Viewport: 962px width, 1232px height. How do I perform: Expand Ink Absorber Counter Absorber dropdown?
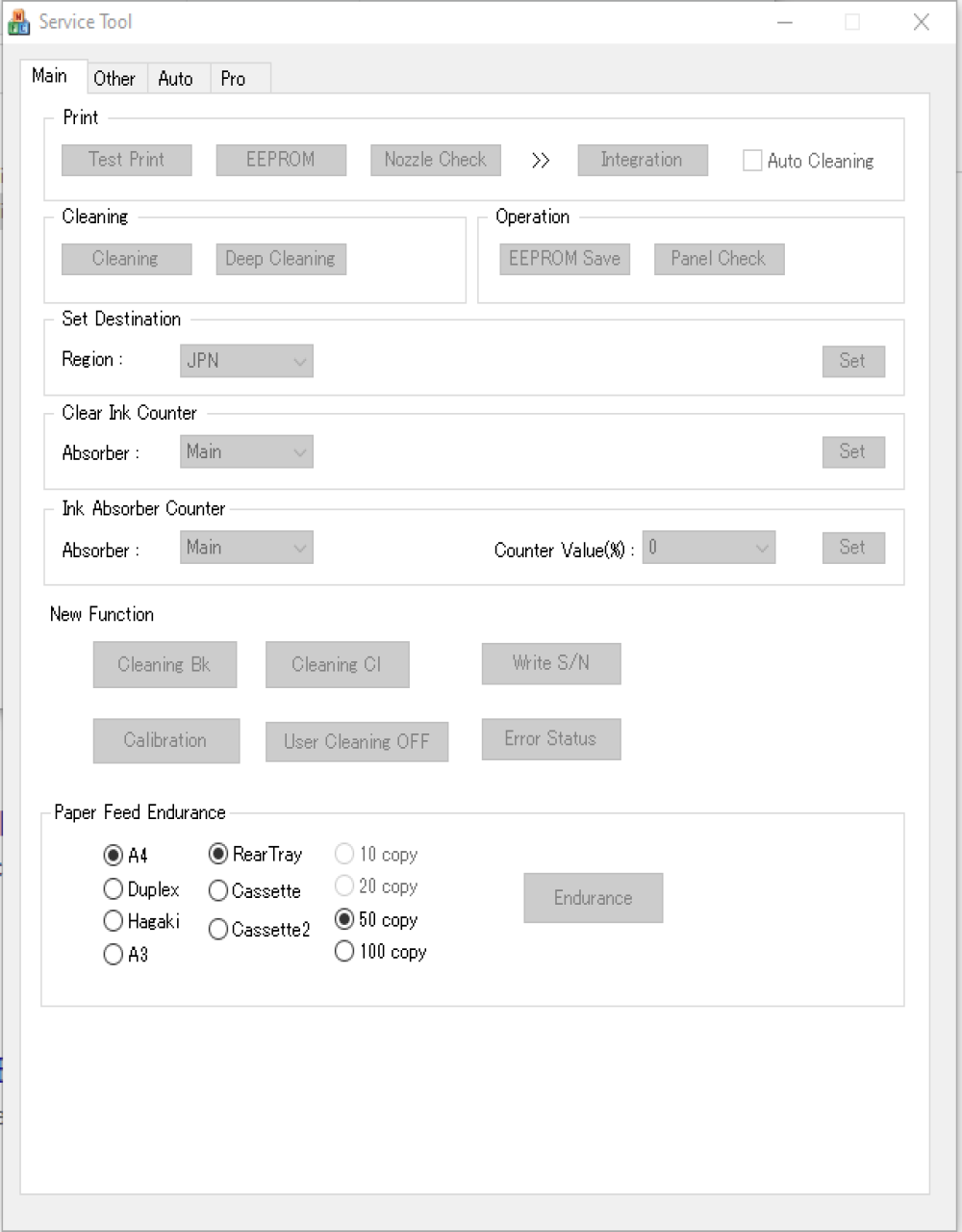point(246,548)
